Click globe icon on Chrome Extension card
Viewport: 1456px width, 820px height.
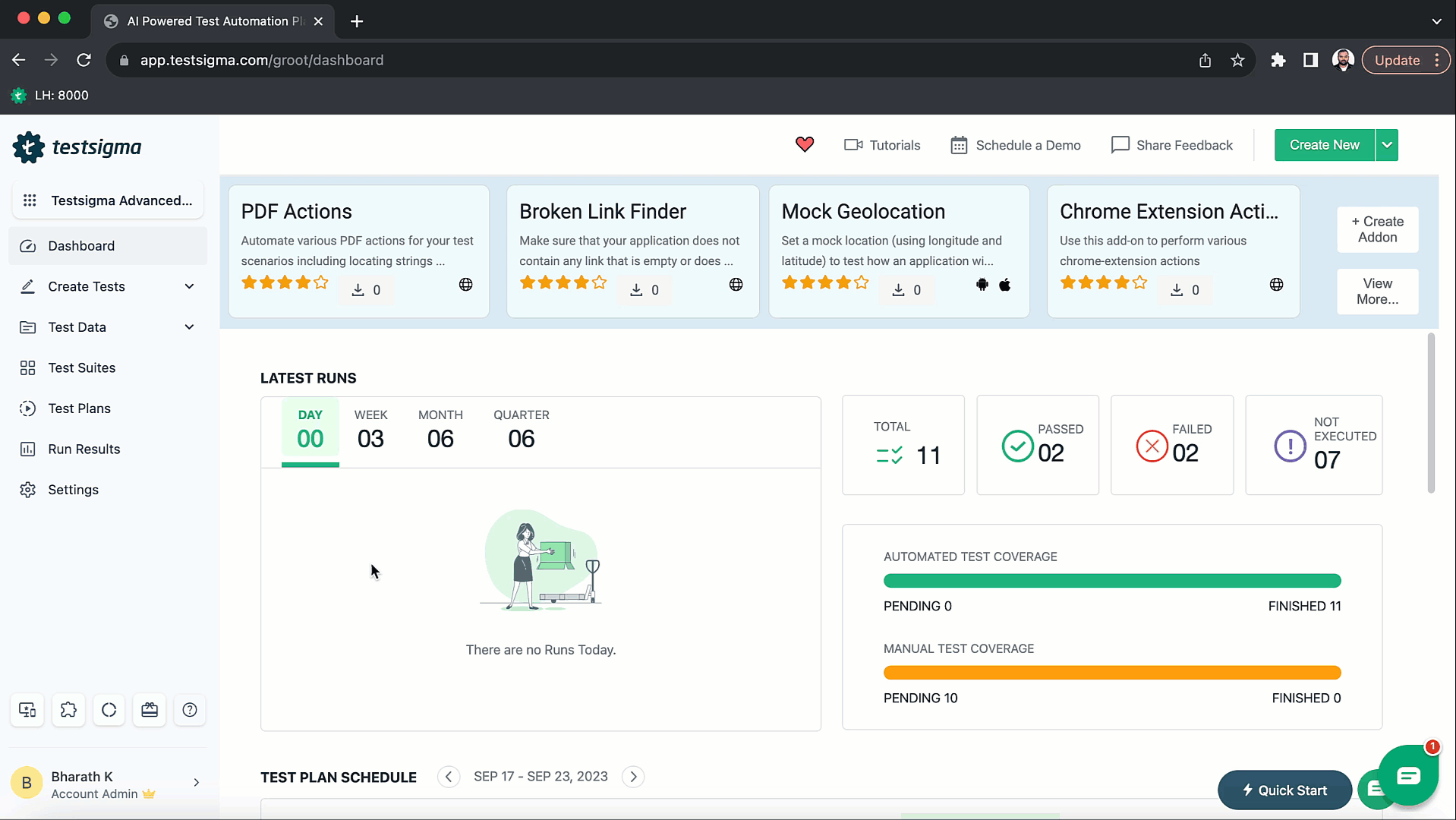coord(1277,285)
